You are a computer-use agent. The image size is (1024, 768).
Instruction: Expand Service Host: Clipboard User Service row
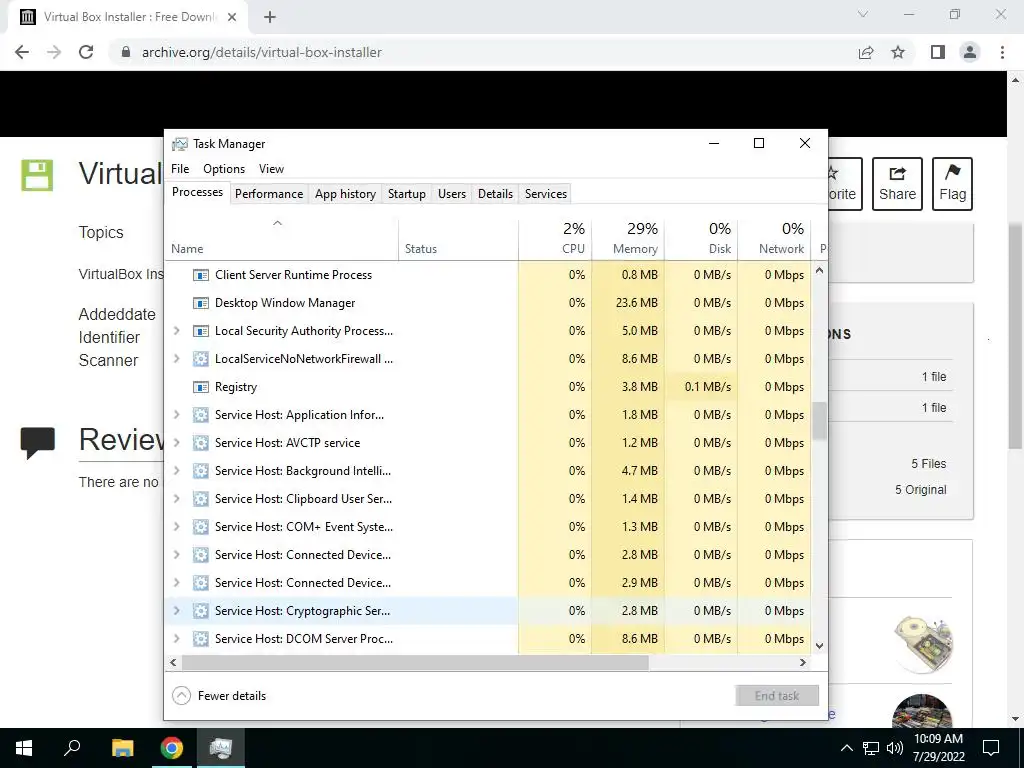176,499
